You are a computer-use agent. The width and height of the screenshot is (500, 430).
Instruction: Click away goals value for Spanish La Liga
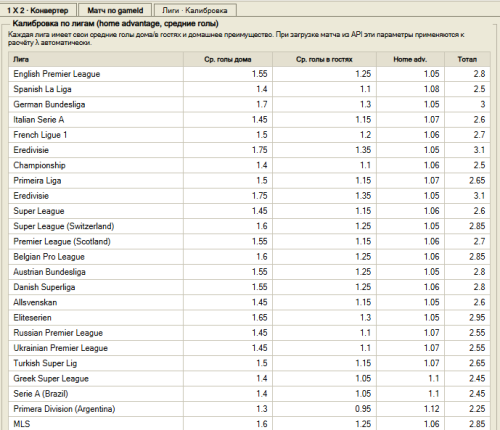coord(325,89)
